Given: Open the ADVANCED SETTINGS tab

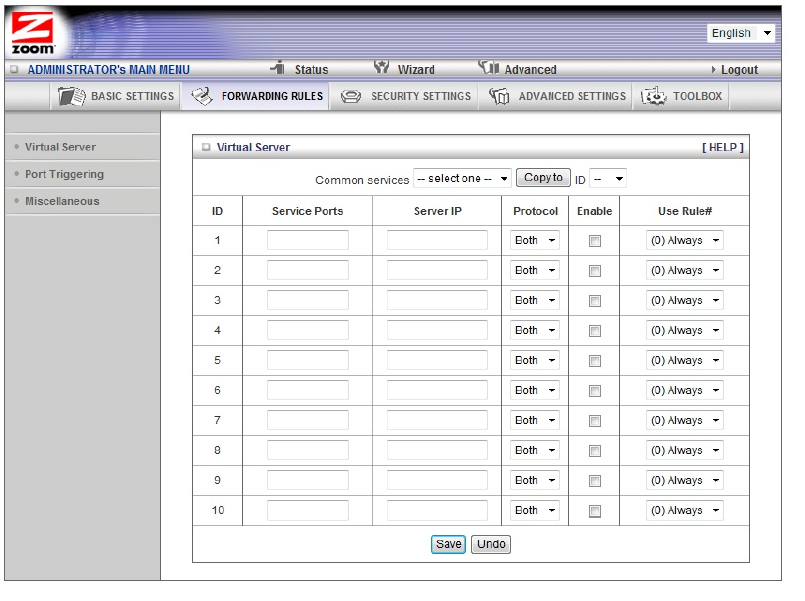Looking at the screenshot, I should pos(556,96).
